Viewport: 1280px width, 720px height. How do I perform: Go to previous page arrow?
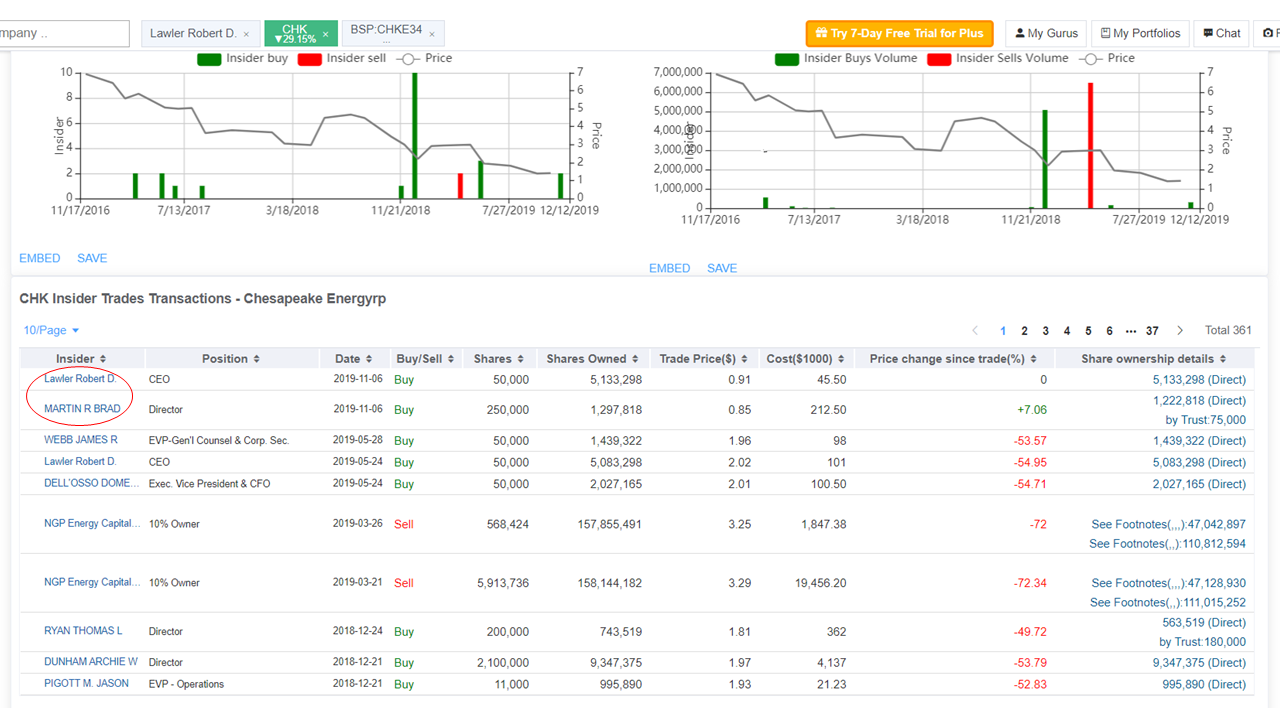tap(976, 331)
